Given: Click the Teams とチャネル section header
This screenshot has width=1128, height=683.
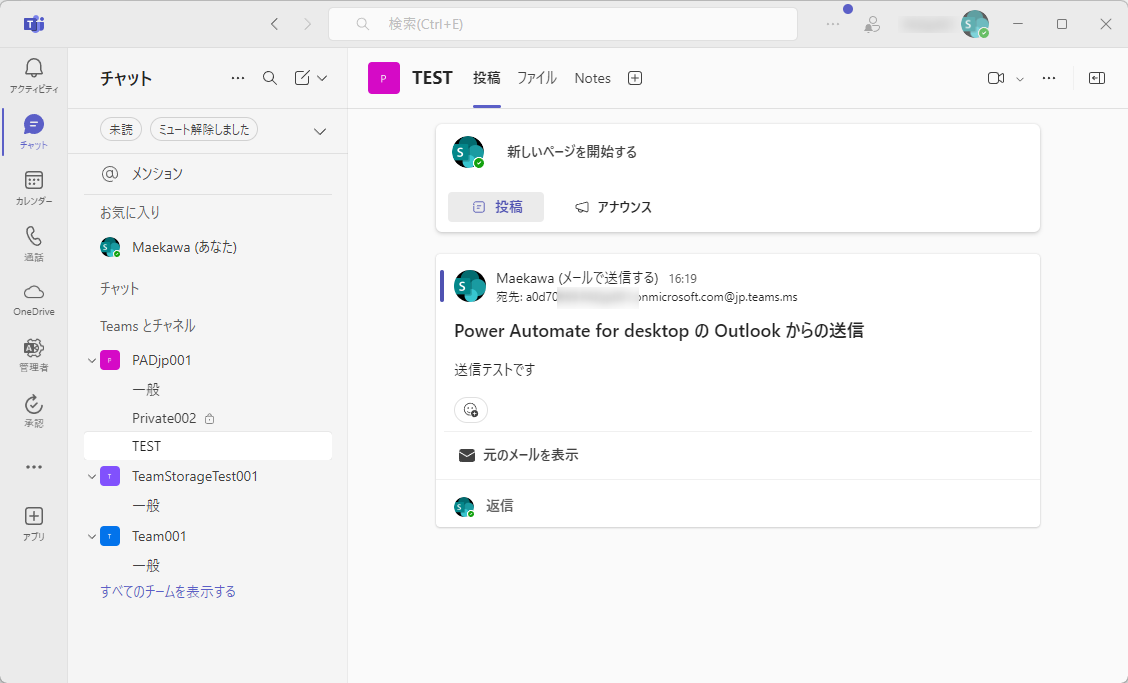Looking at the screenshot, I should 147,326.
